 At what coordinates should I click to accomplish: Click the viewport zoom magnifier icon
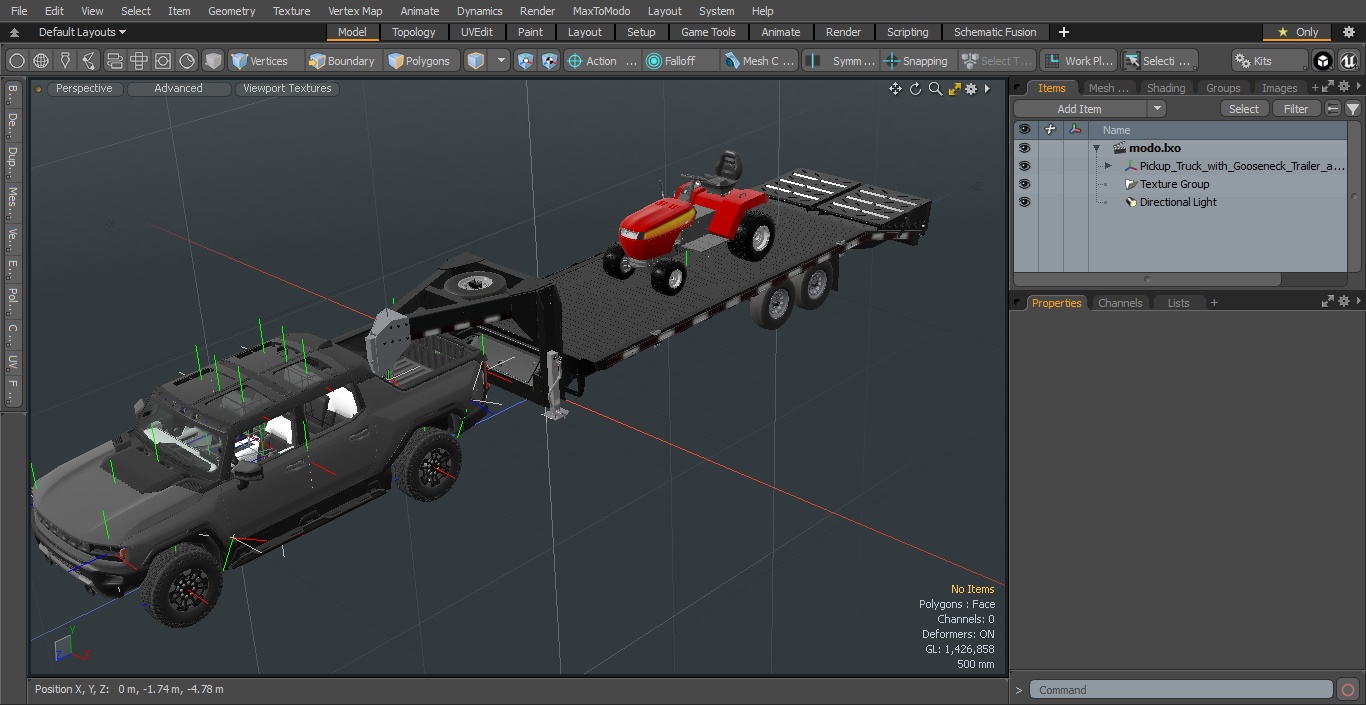pos(935,89)
